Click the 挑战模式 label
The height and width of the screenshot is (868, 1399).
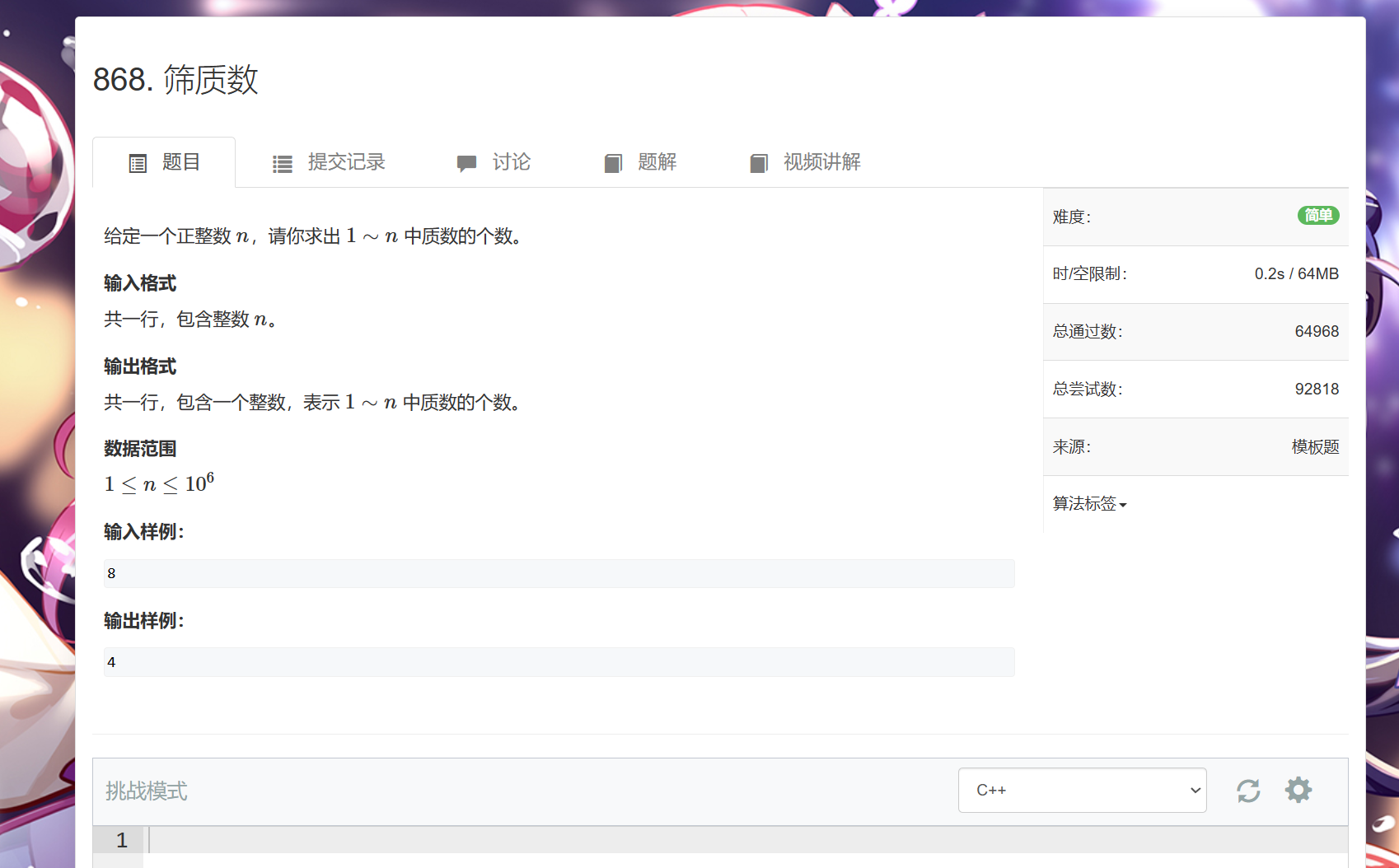tap(146, 791)
